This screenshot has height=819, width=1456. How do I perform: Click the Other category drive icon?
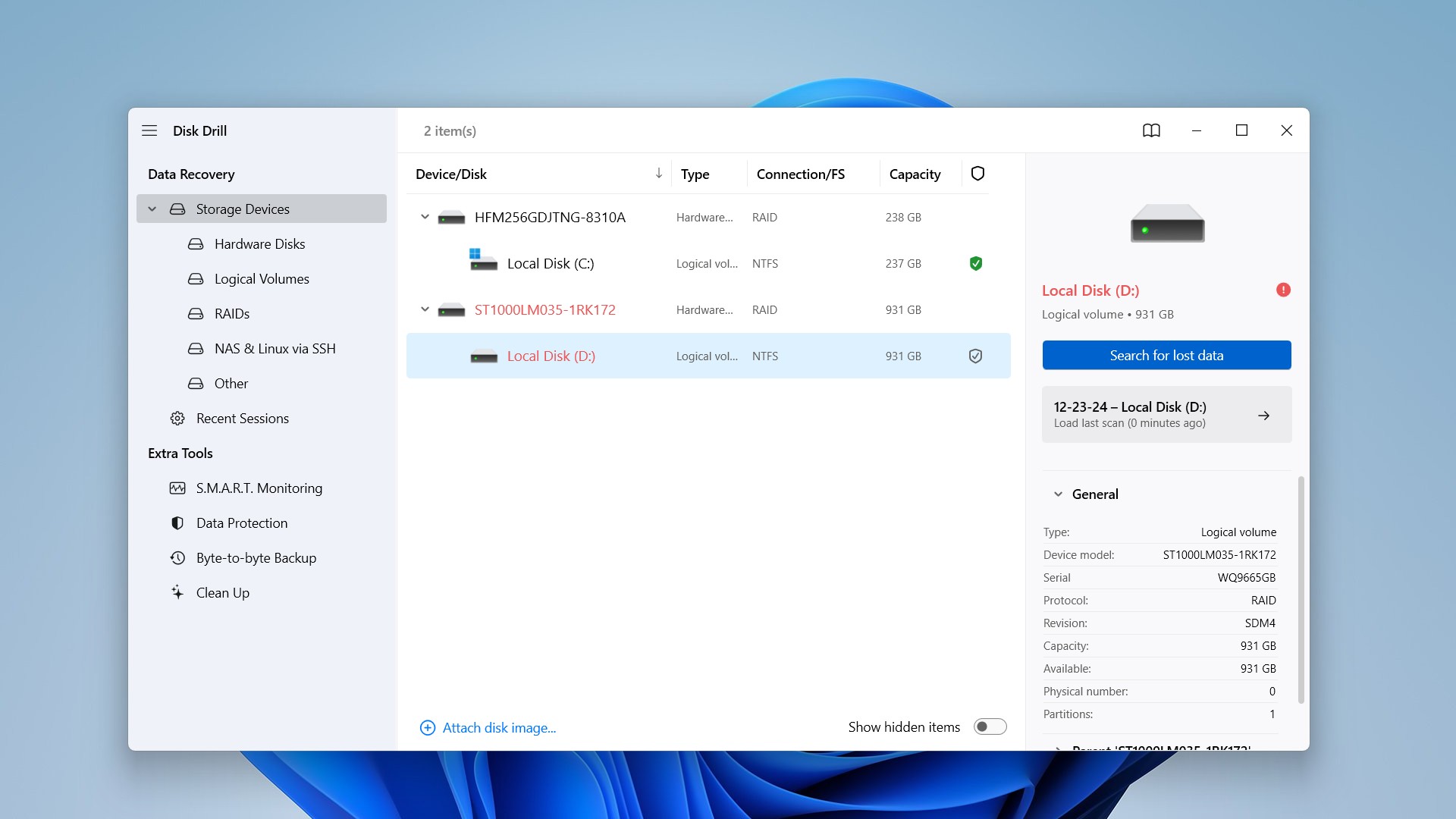point(196,383)
